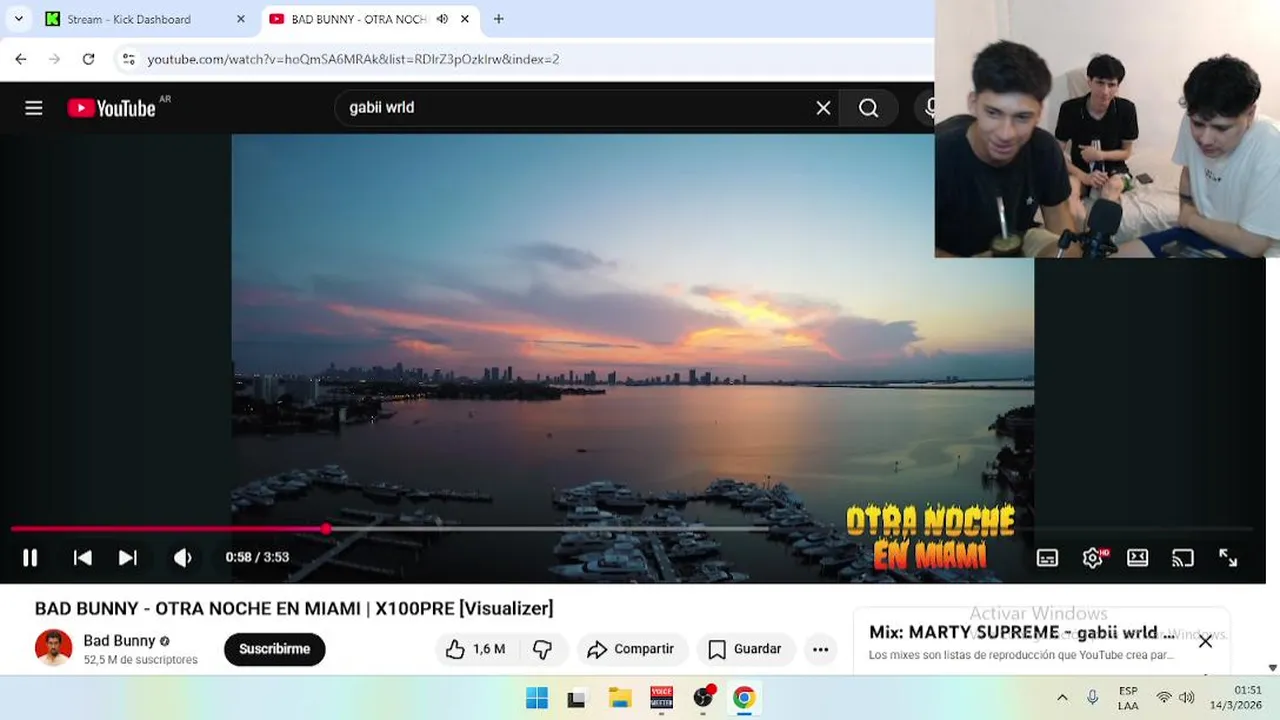
Task: Close the Bad Bunny YouTube tab
Action: click(464, 19)
